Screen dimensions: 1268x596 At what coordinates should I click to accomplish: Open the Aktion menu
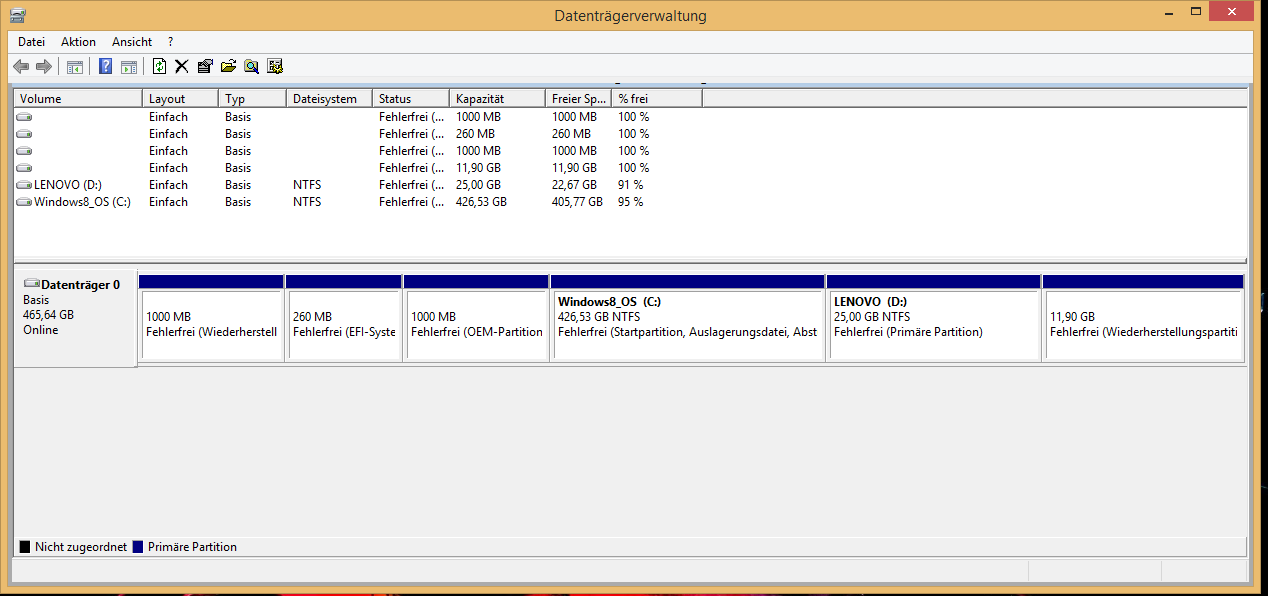pos(78,42)
